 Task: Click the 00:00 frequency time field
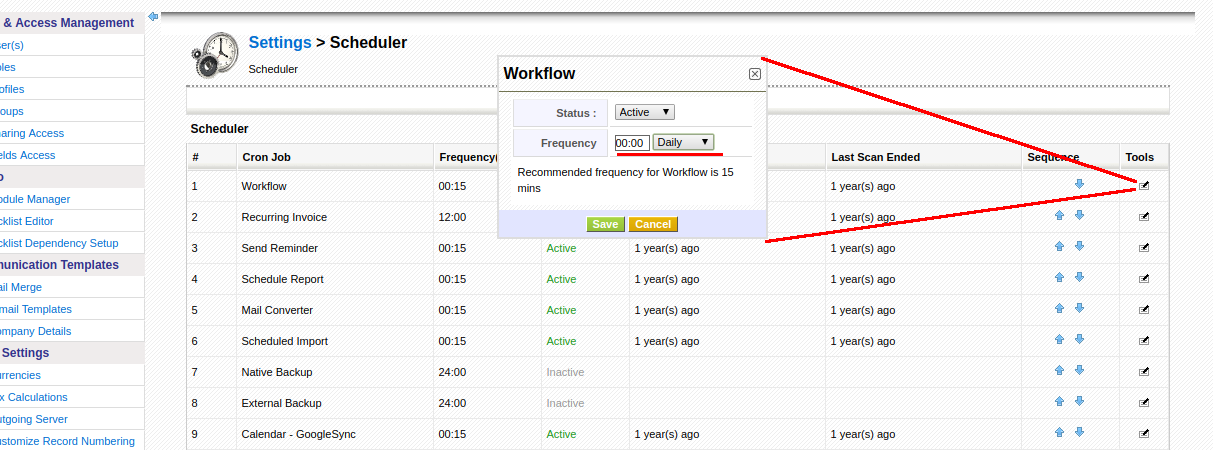coord(632,143)
